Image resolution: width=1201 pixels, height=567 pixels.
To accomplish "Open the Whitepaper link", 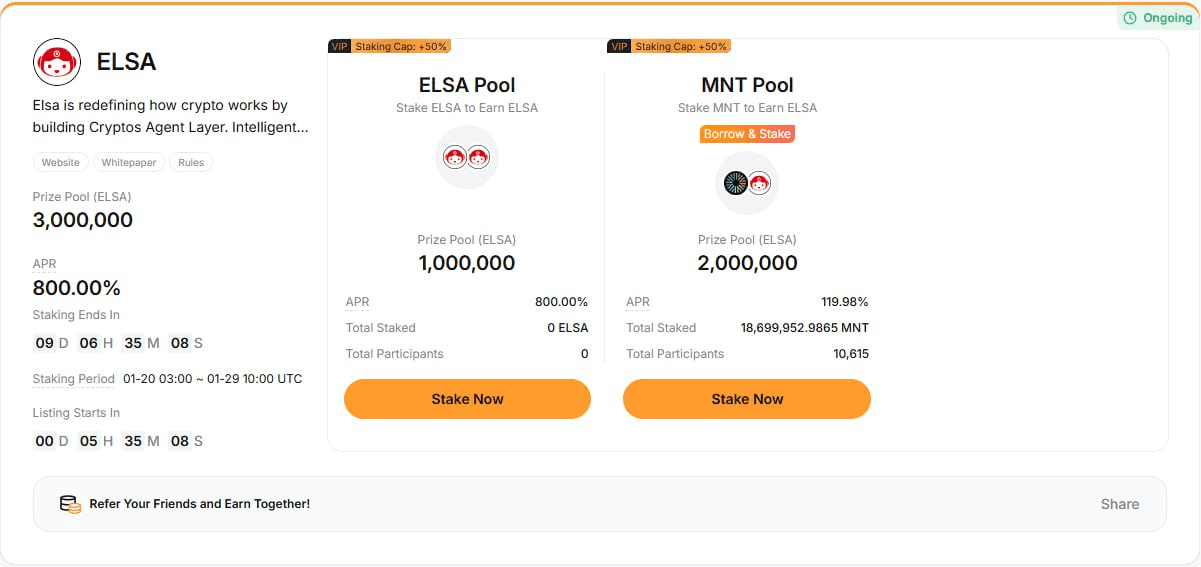I will click(x=128, y=162).
